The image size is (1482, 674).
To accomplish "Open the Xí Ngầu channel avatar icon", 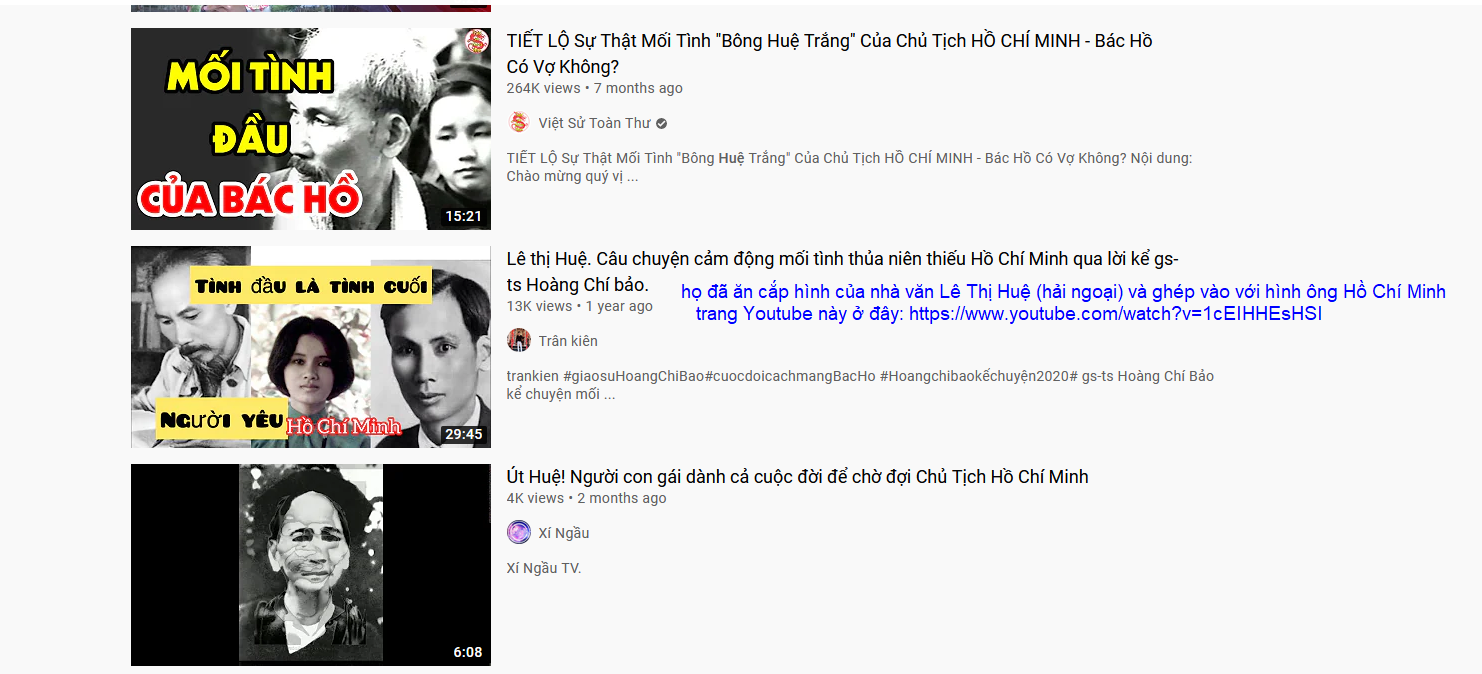I will tap(519, 532).
